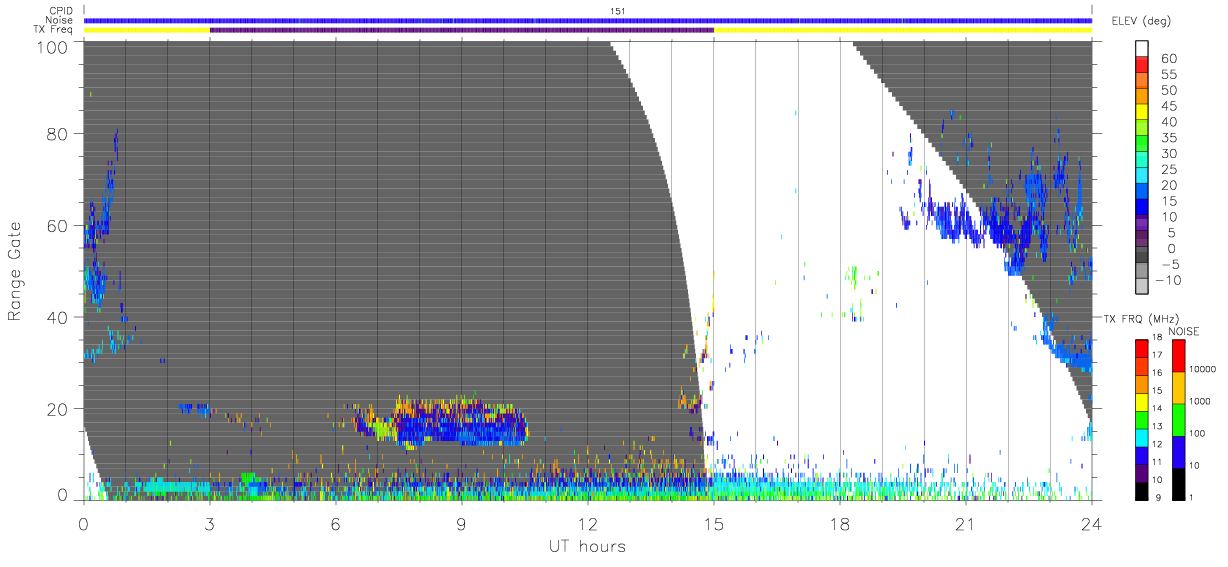Click the "NOISE" colorbar title
1228x567 pixels.
tap(1184, 331)
